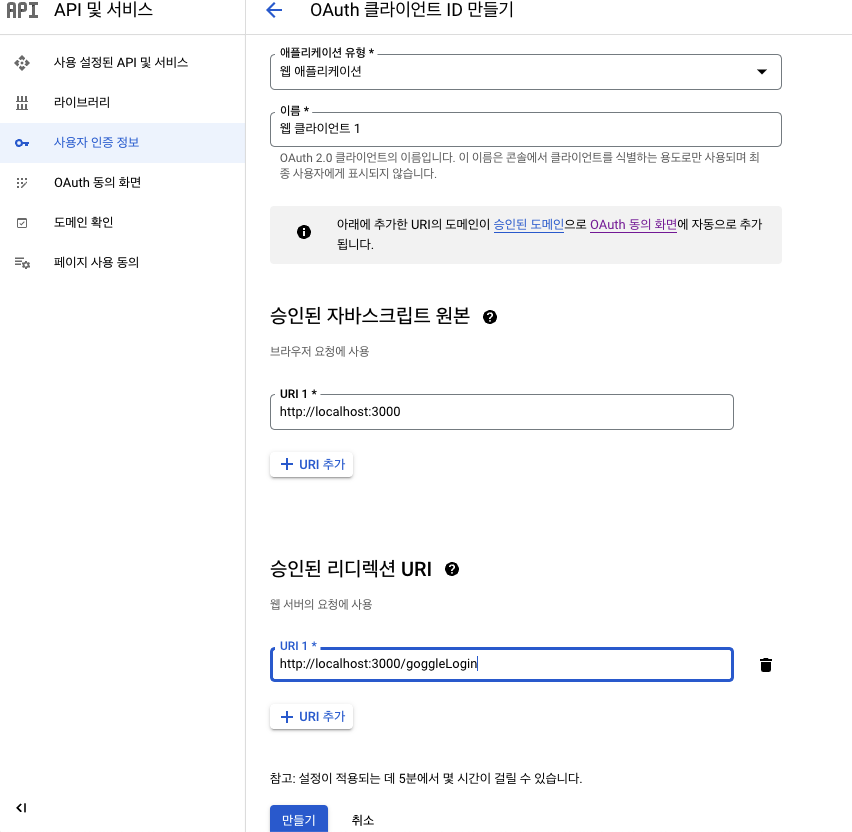
Task: Click the key icon for credentials
Action: click(x=22, y=143)
